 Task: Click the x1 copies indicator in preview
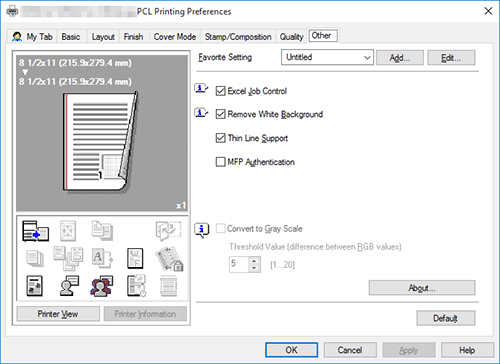[x=181, y=206]
